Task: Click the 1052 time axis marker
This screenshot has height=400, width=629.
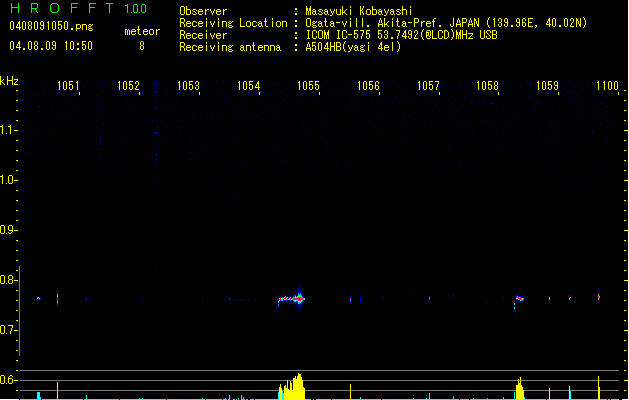Action: [128, 86]
